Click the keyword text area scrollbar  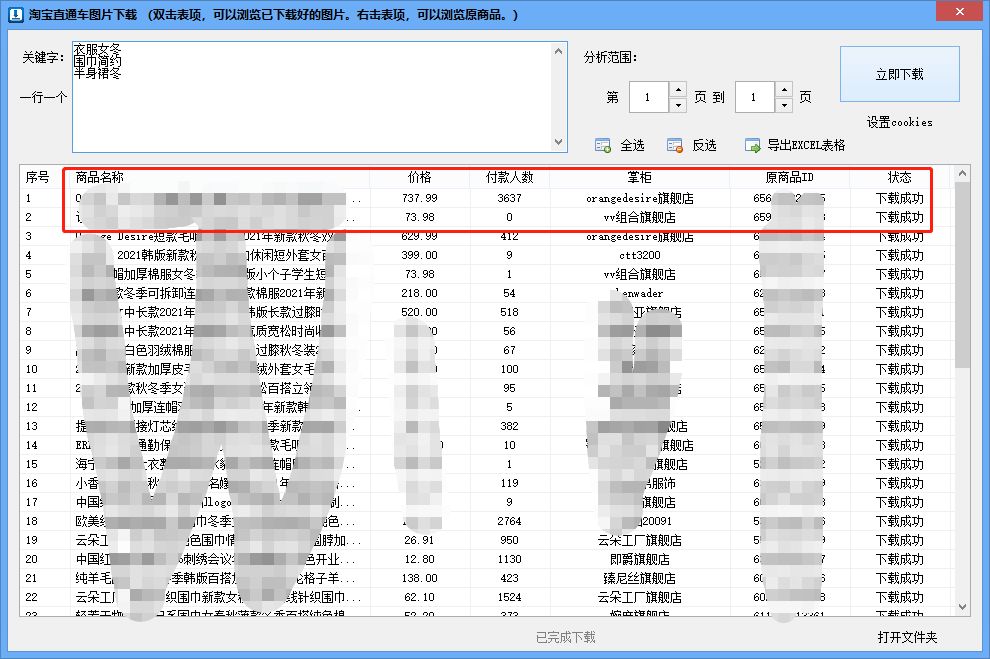559,95
